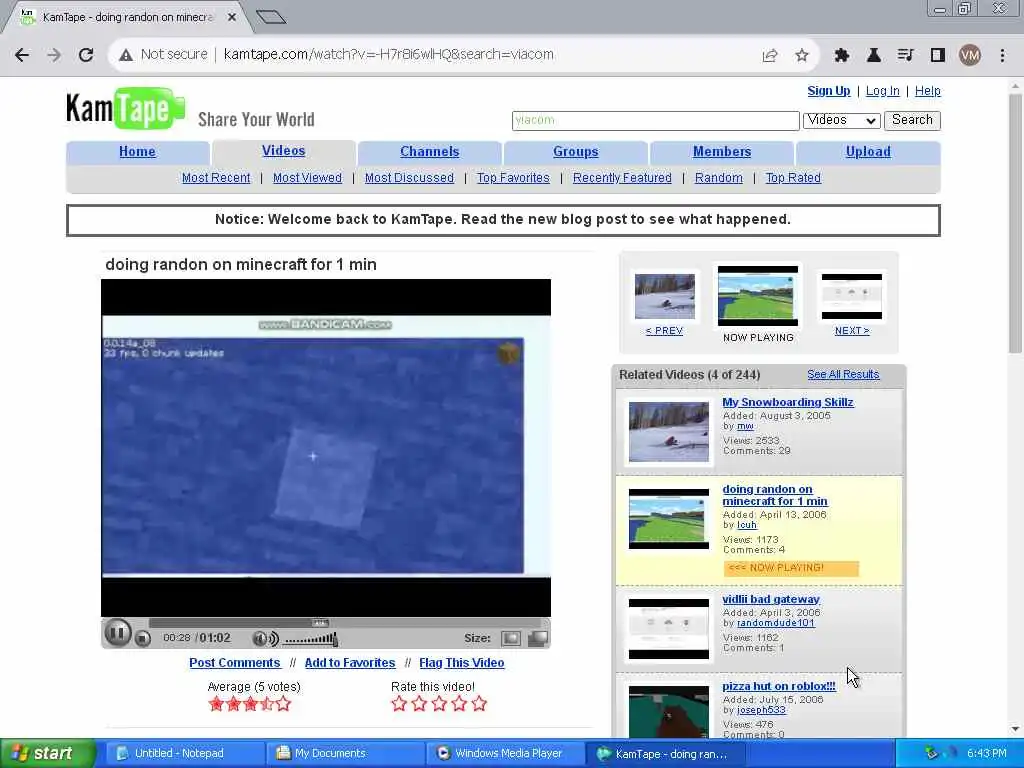The image size is (1024, 768).
Task: Open the randomdude101 uploader profile
Action: (775, 623)
